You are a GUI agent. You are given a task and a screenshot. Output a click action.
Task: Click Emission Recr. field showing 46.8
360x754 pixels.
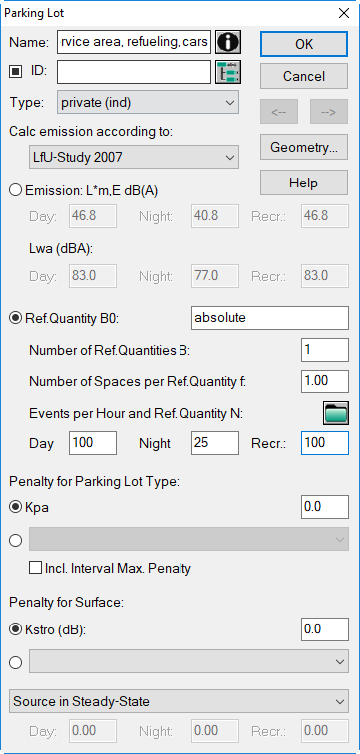click(325, 215)
